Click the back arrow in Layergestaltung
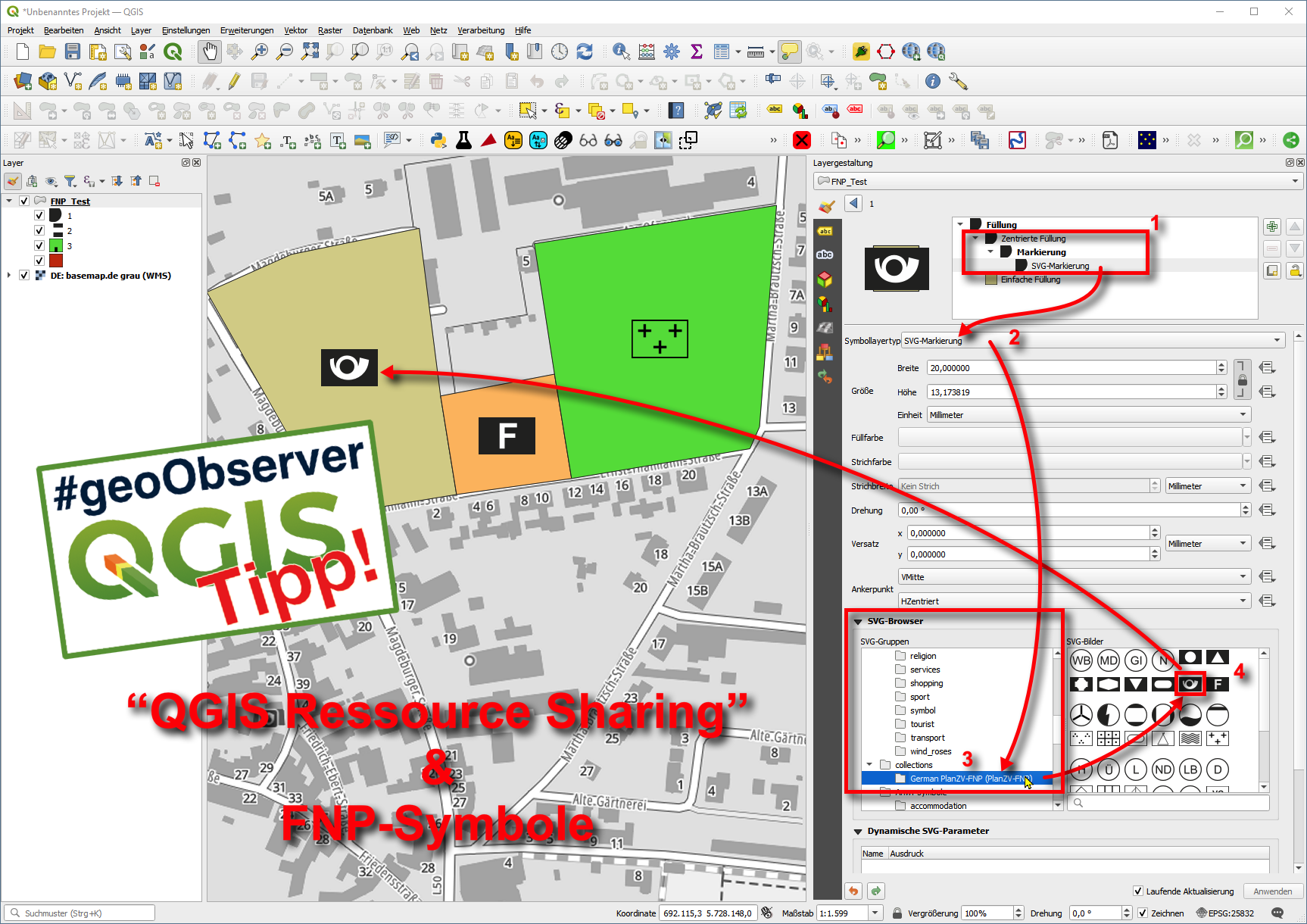This screenshot has height=924, width=1307. [854, 203]
